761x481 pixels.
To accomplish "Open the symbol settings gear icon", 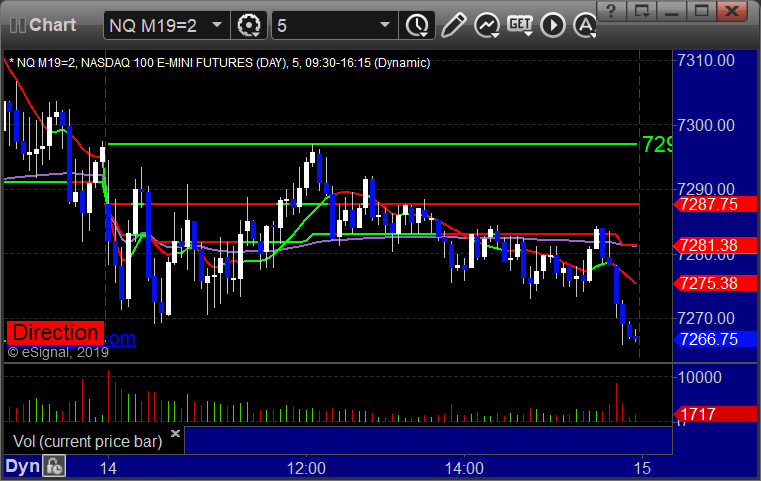I will coord(248,24).
